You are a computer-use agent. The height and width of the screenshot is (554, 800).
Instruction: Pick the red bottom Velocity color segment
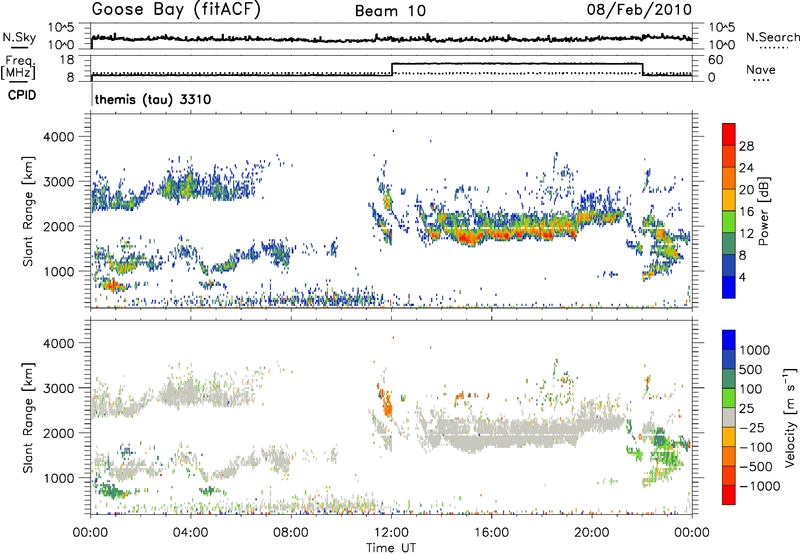pyautogui.click(x=729, y=495)
